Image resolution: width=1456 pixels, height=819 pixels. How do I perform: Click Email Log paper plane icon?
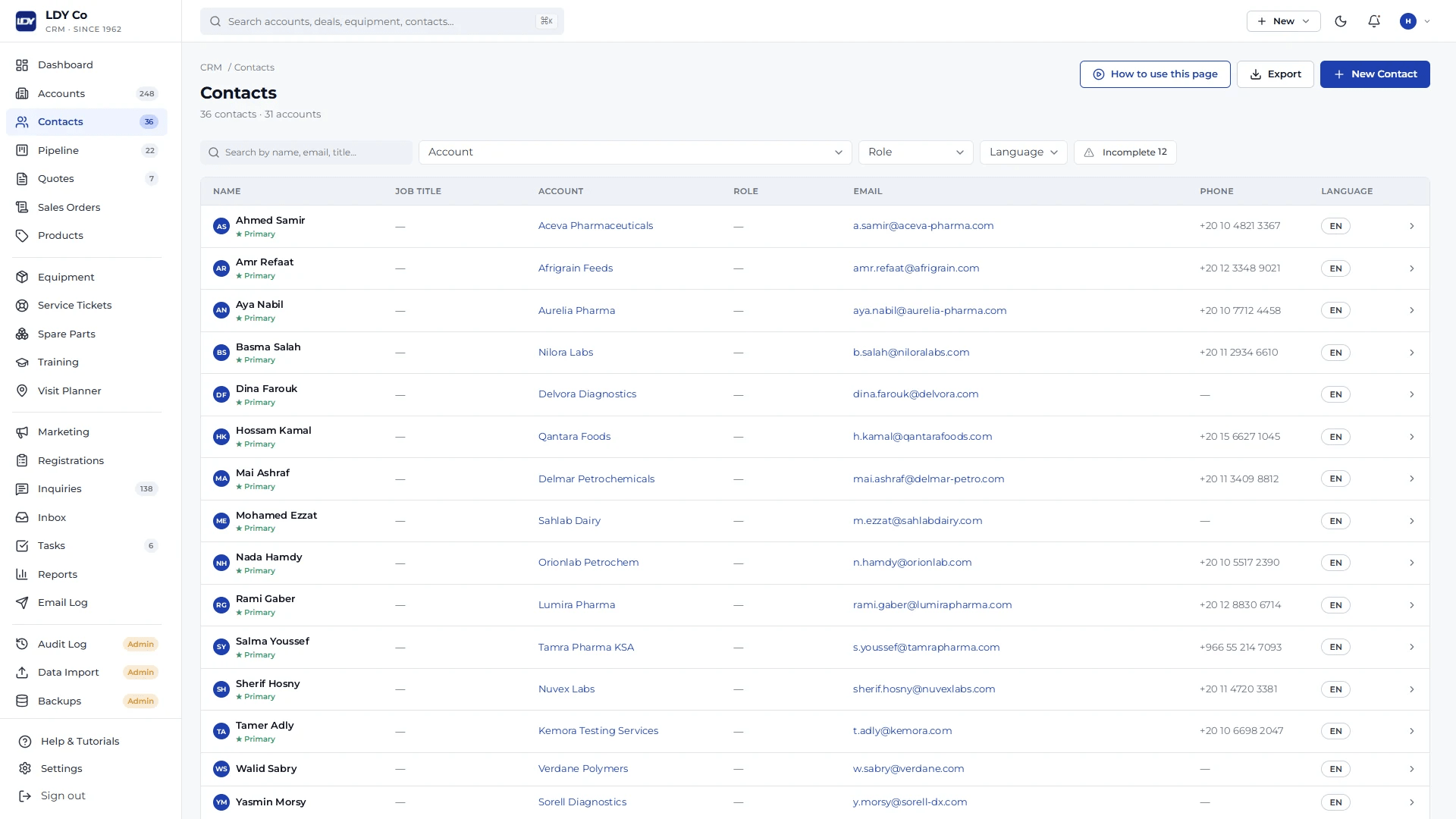pos(22,603)
